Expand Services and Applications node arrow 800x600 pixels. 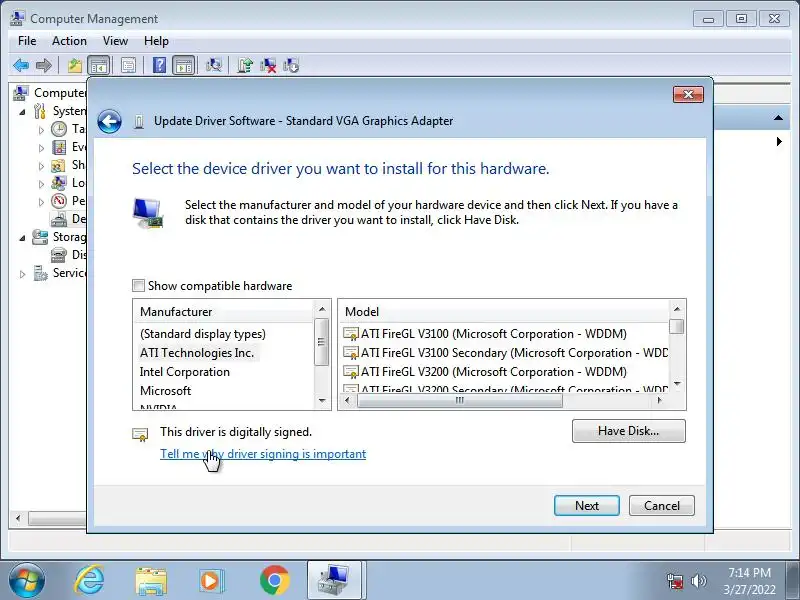pos(22,274)
